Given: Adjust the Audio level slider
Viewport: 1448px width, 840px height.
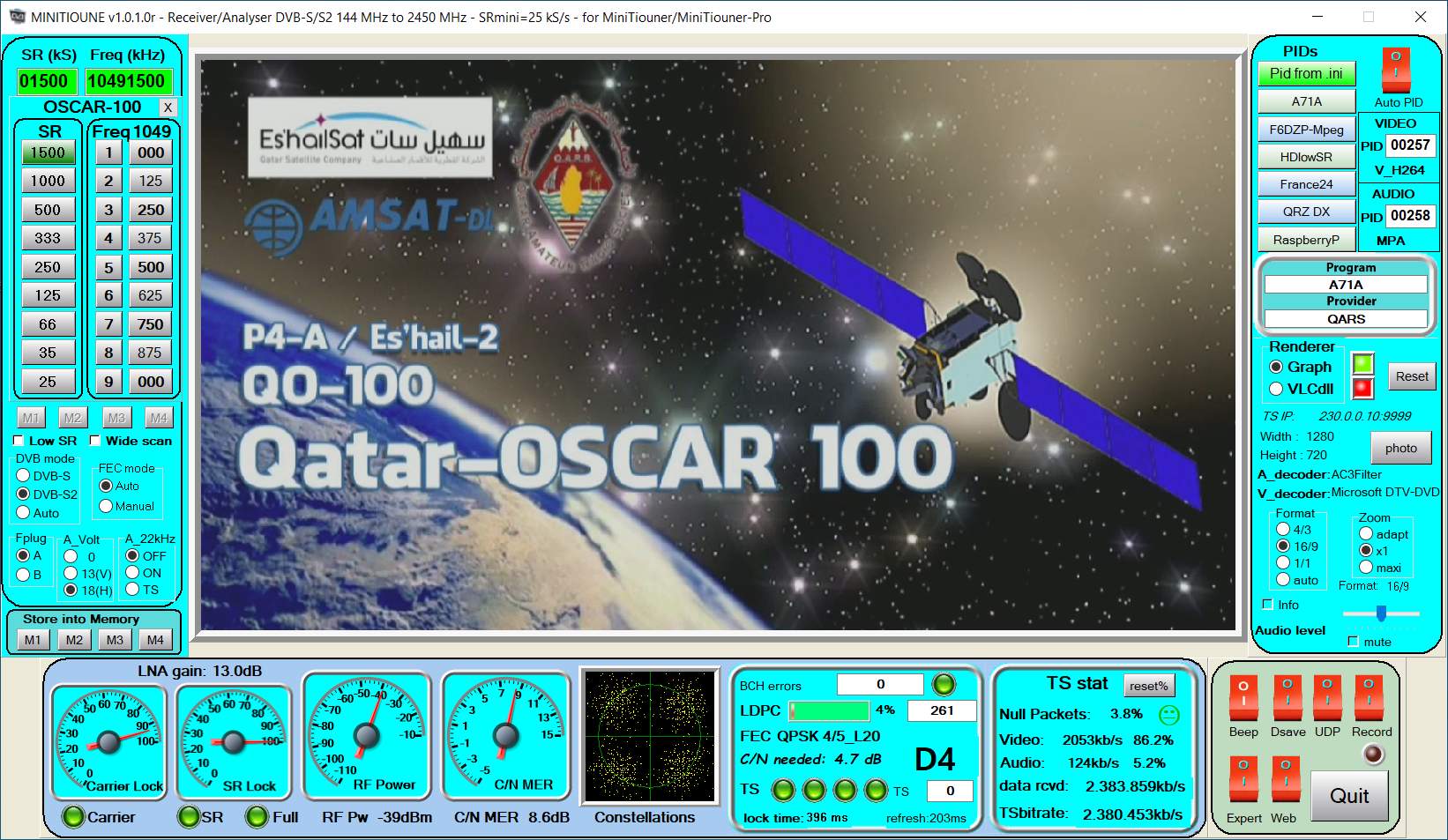Looking at the screenshot, I should pyautogui.click(x=1381, y=613).
